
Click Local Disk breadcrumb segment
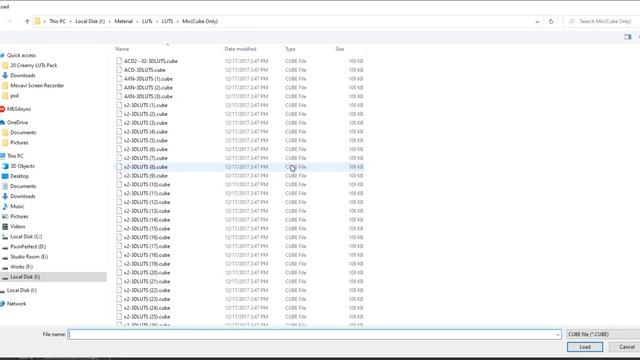point(90,21)
